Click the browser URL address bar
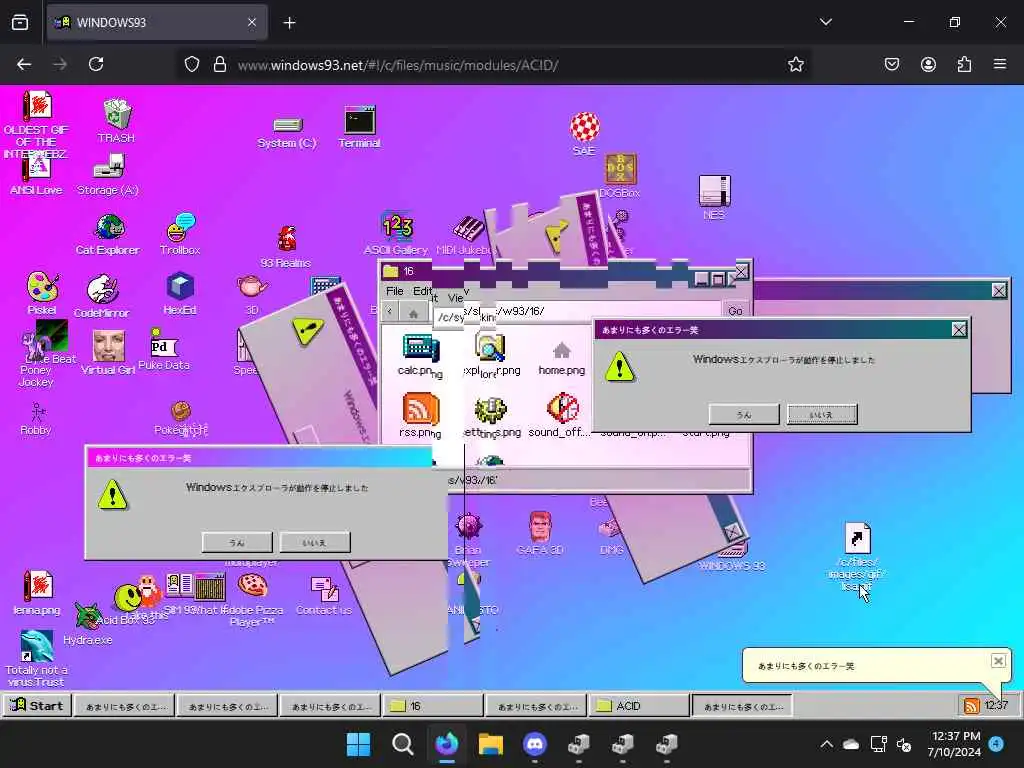The width and height of the screenshot is (1024, 768). (496, 65)
